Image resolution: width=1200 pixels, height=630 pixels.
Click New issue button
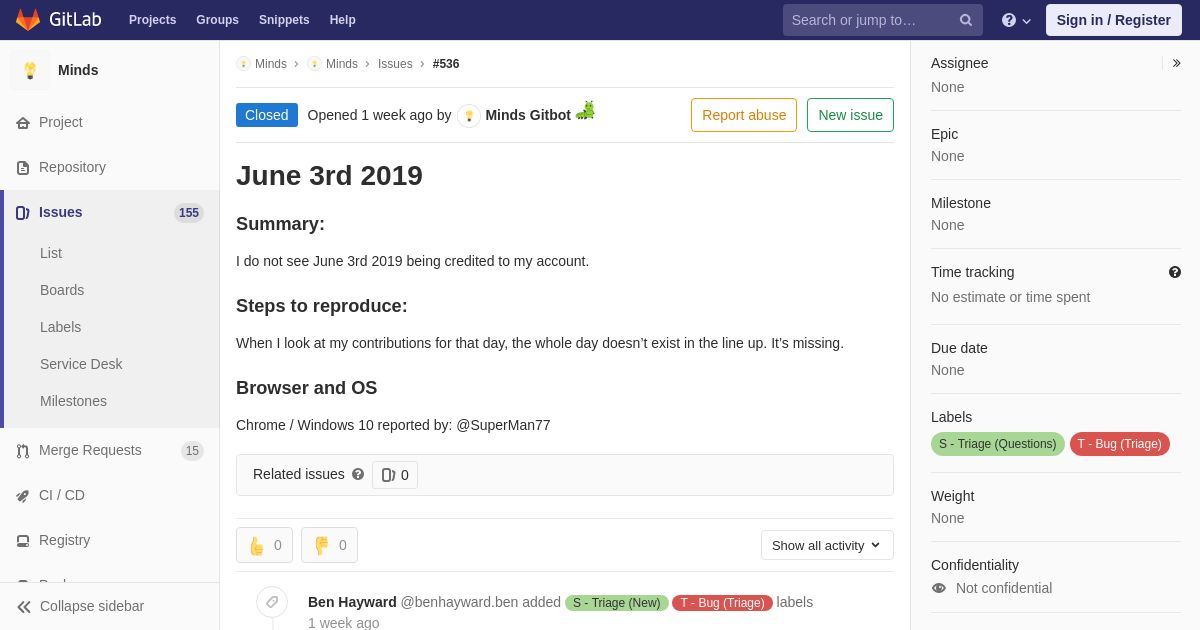850,115
